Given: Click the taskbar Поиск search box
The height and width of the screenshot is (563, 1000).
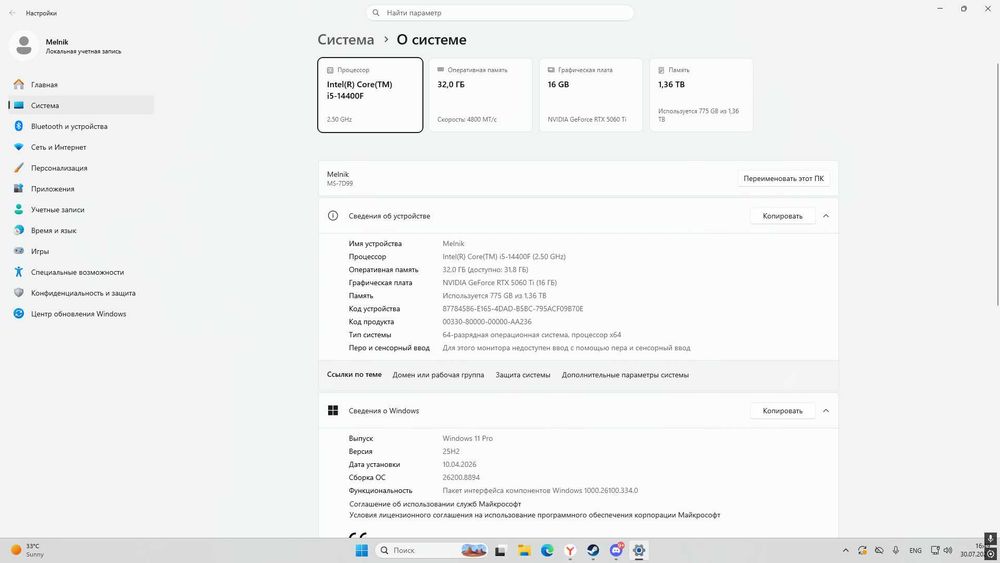Looking at the screenshot, I should coord(432,550).
